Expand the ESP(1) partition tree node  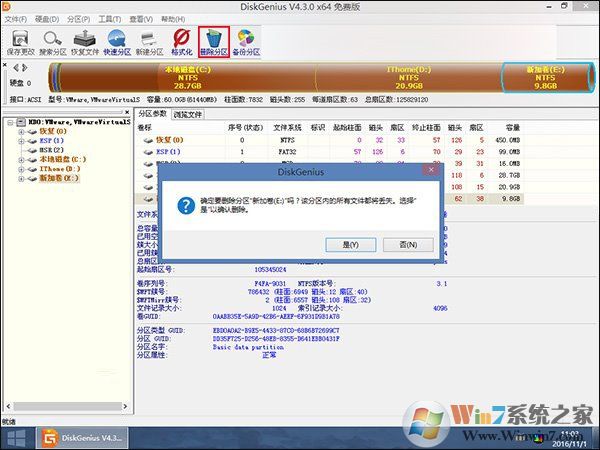(x=20, y=142)
